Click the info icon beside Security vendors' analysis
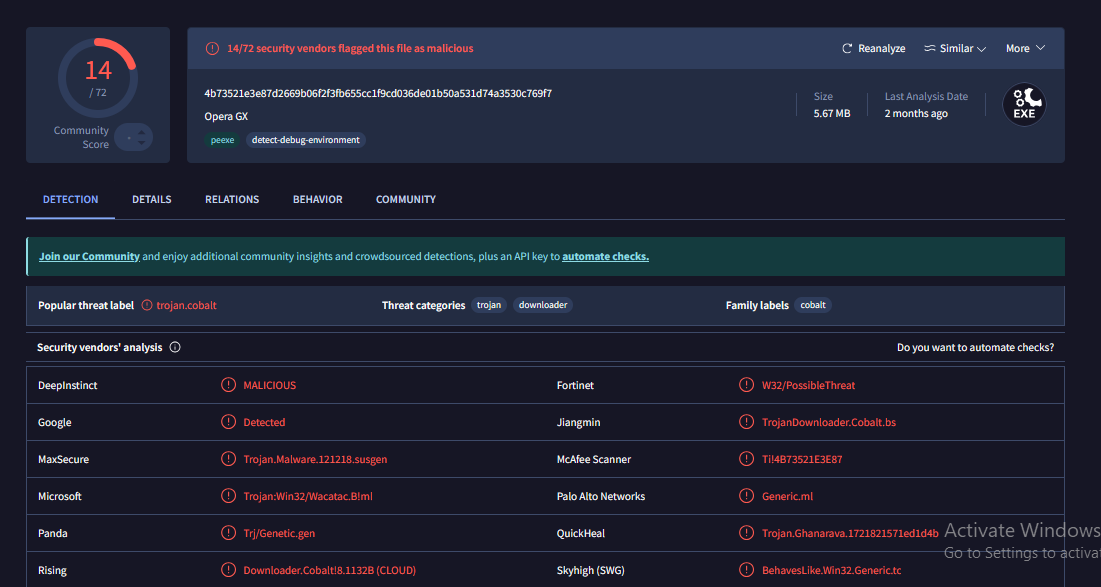Viewport: 1101px width, 587px height. point(175,347)
